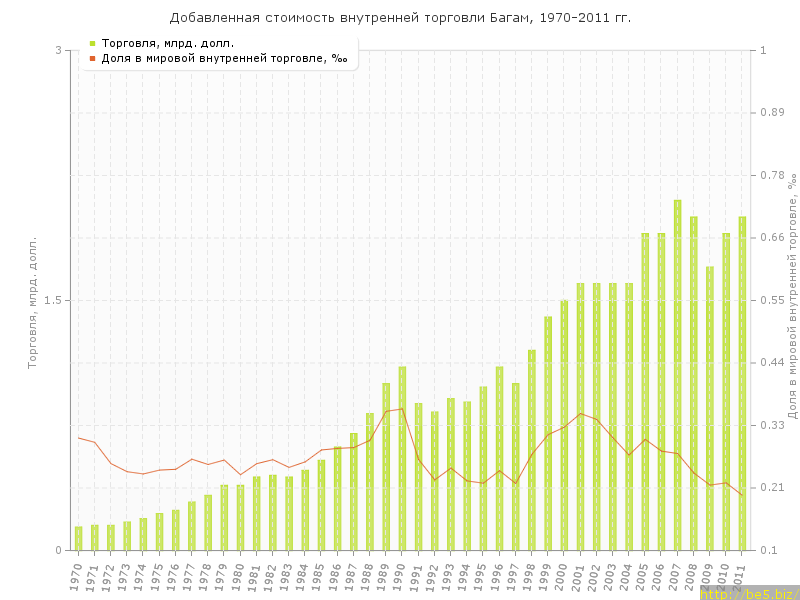800x600 pixels.
Task: Click the orange Доля legend marker
Action: [x=92, y=58]
